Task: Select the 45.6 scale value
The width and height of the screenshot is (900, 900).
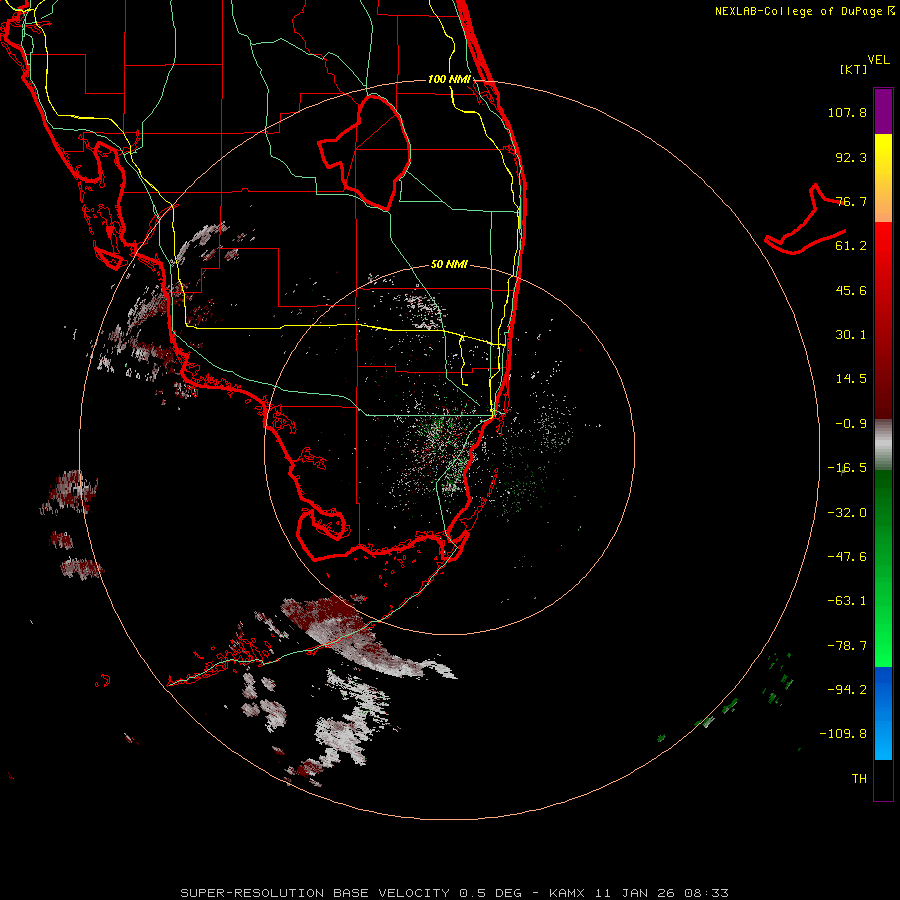Action: (x=851, y=290)
